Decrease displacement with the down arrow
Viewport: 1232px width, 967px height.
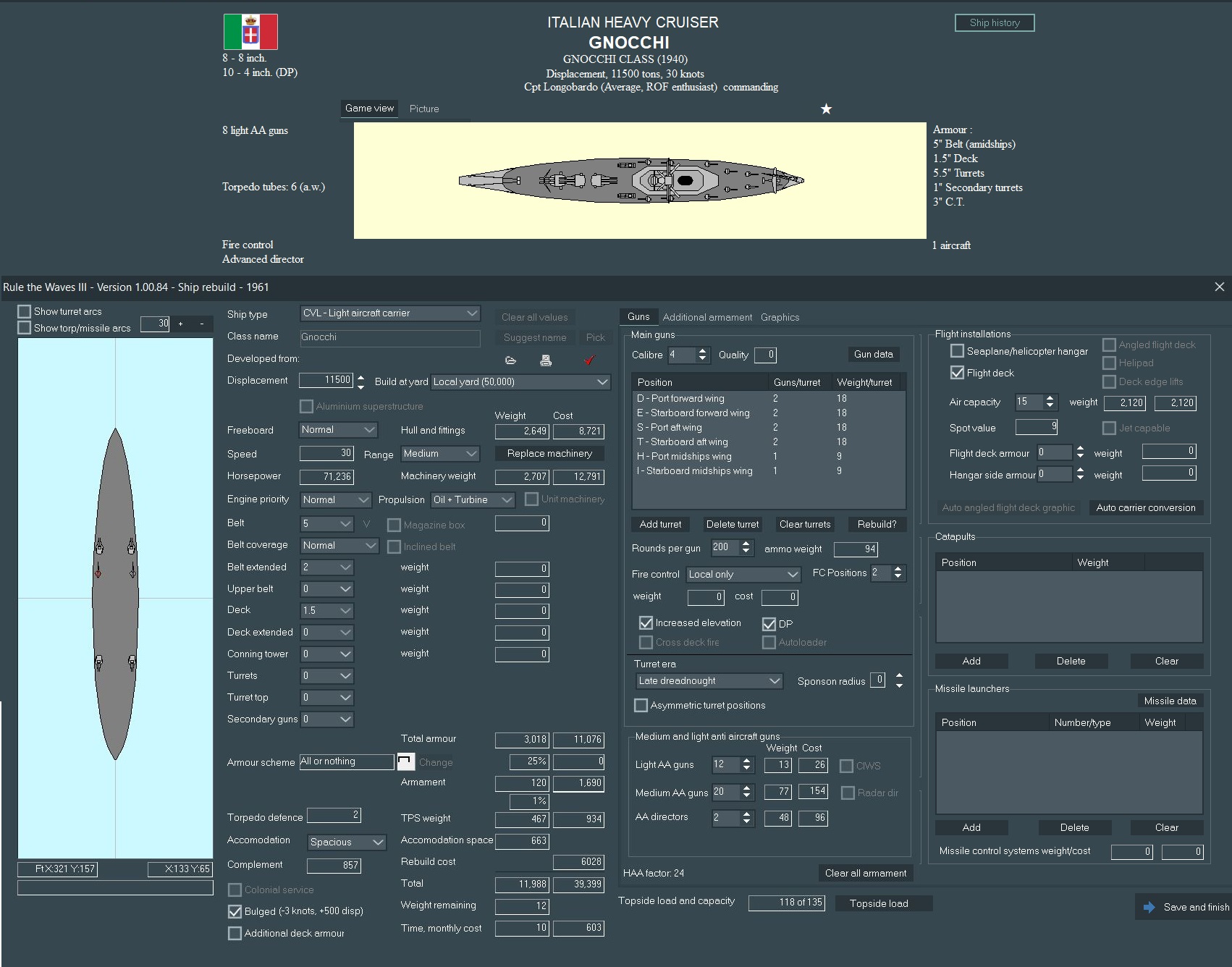click(x=360, y=386)
